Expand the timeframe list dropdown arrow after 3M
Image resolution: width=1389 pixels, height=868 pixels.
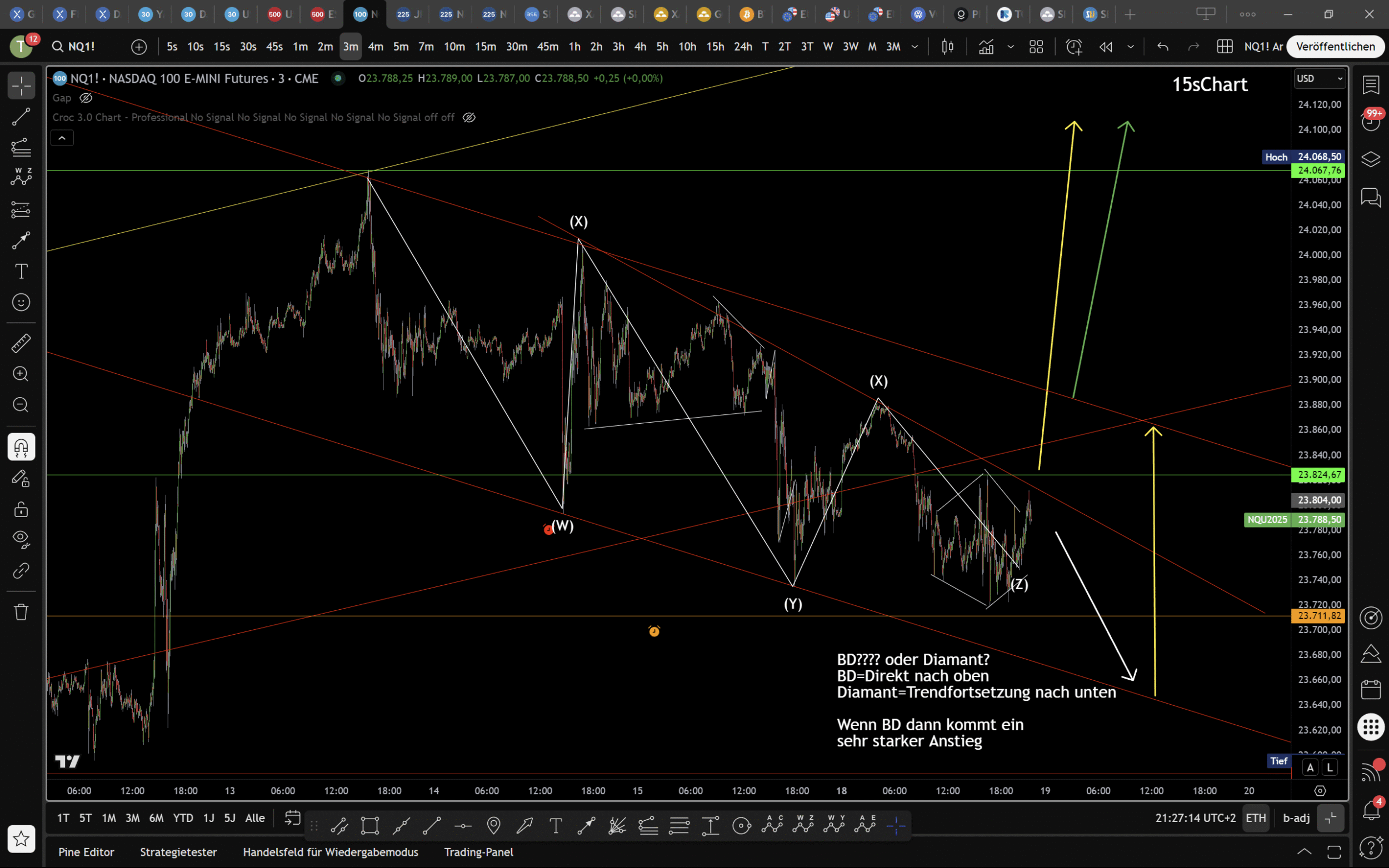[915, 47]
